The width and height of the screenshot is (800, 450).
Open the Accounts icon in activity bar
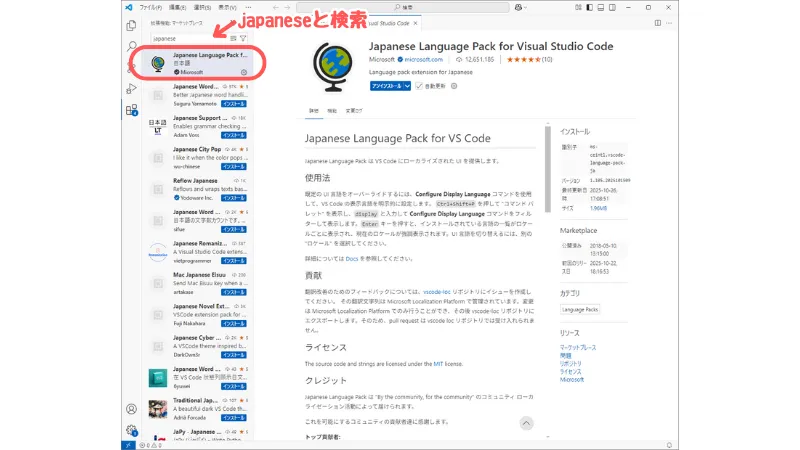pos(132,409)
